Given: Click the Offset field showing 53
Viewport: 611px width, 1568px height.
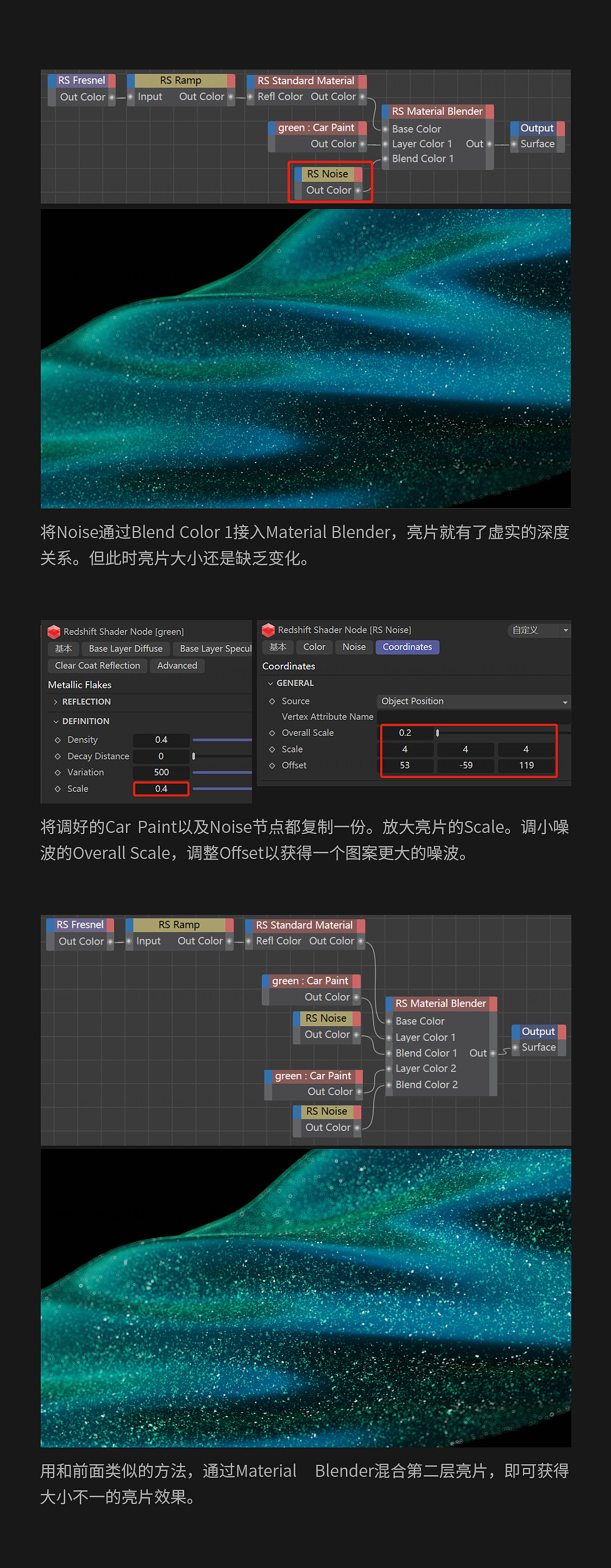Looking at the screenshot, I should click(405, 765).
